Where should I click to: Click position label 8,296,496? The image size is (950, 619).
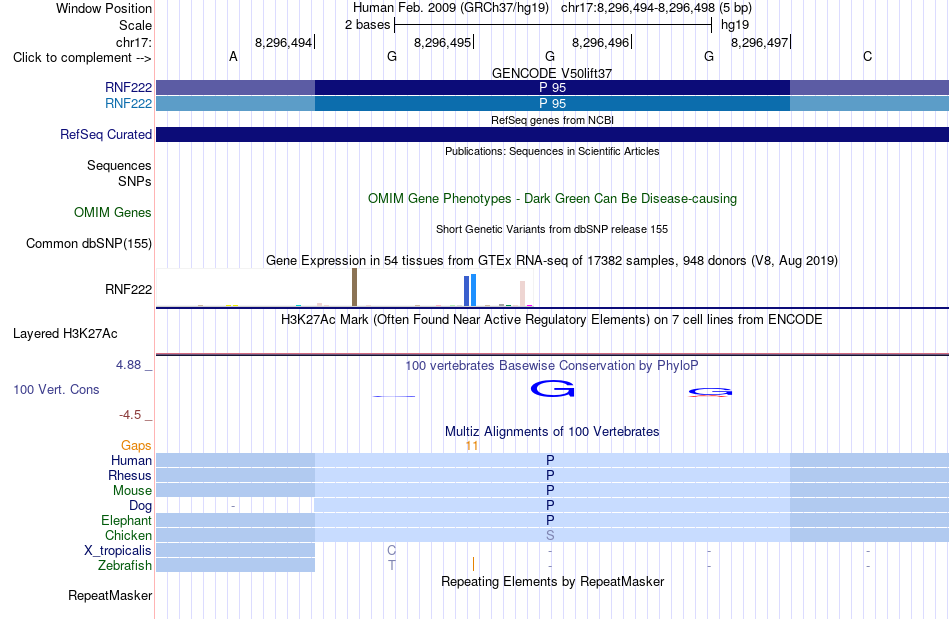pos(600,42)
